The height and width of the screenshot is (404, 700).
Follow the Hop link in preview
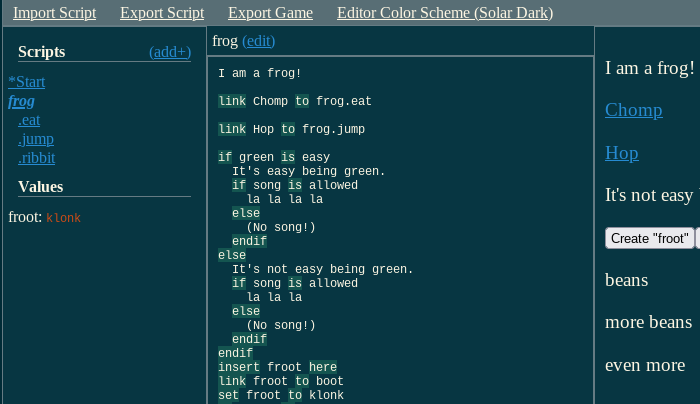pos(621,153)
